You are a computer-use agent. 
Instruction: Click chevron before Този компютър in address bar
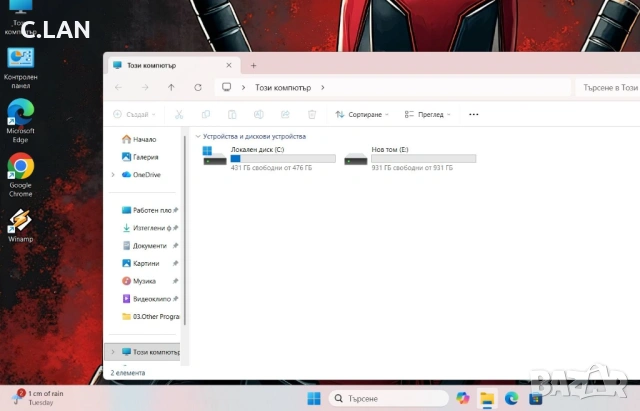(243, 87)
